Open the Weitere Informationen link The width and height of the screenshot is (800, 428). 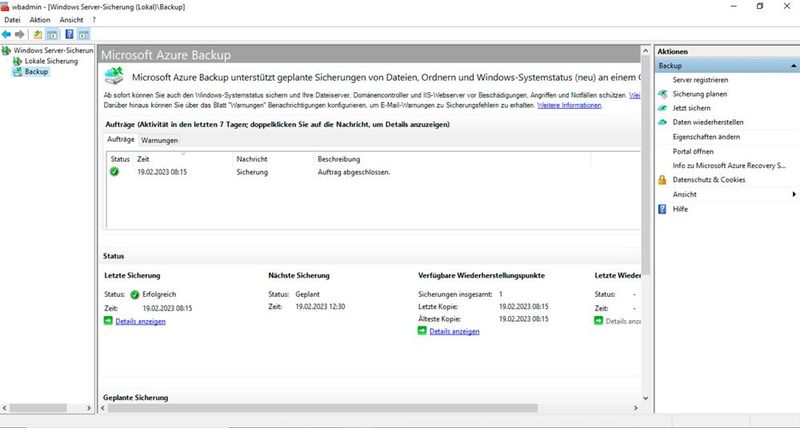click(569, 105)
